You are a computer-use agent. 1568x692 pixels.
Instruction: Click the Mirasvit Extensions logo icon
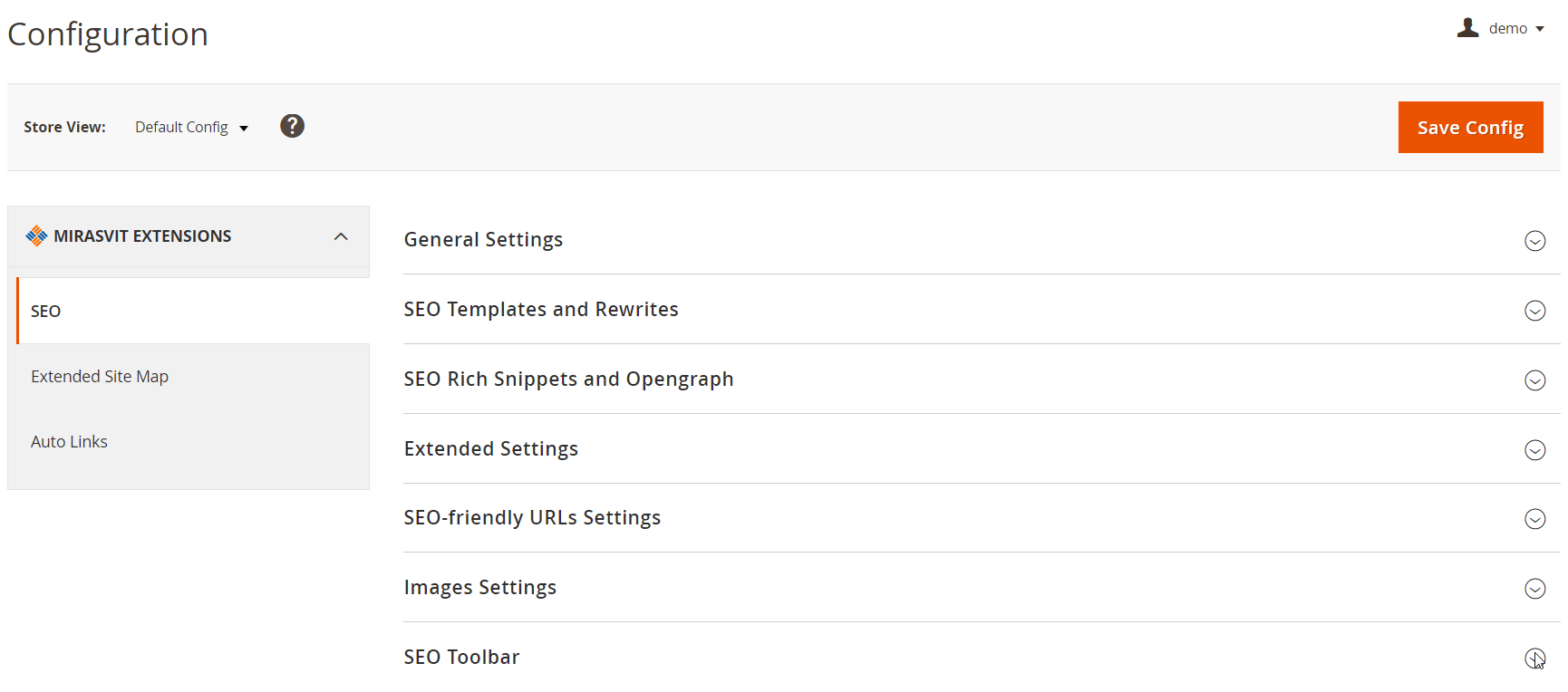click(36, 236)
